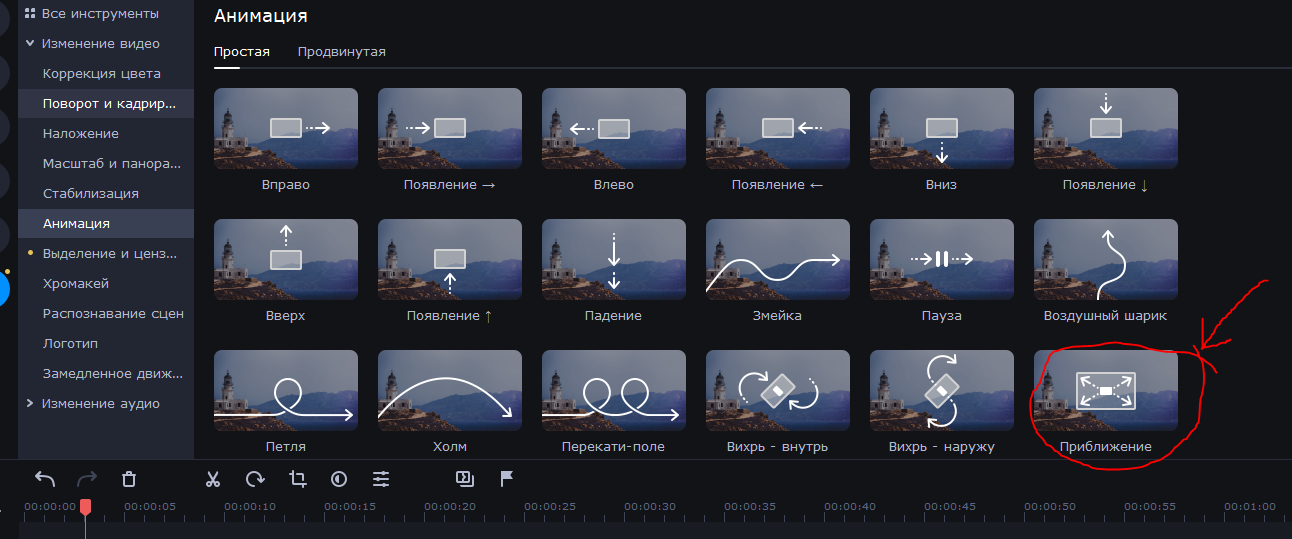Click timeline ruler at 00:00:10

tap(250, 507)
